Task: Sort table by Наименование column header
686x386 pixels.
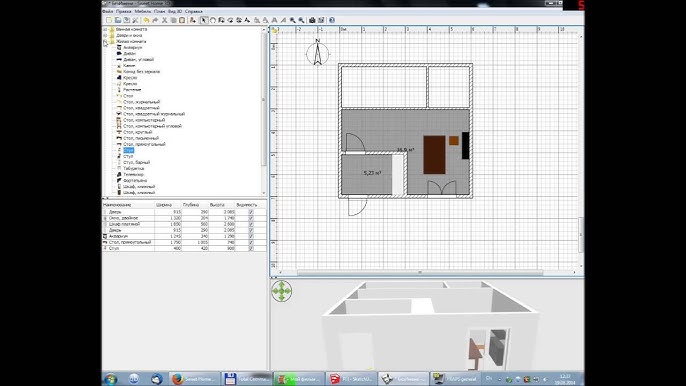Action: 128,205
